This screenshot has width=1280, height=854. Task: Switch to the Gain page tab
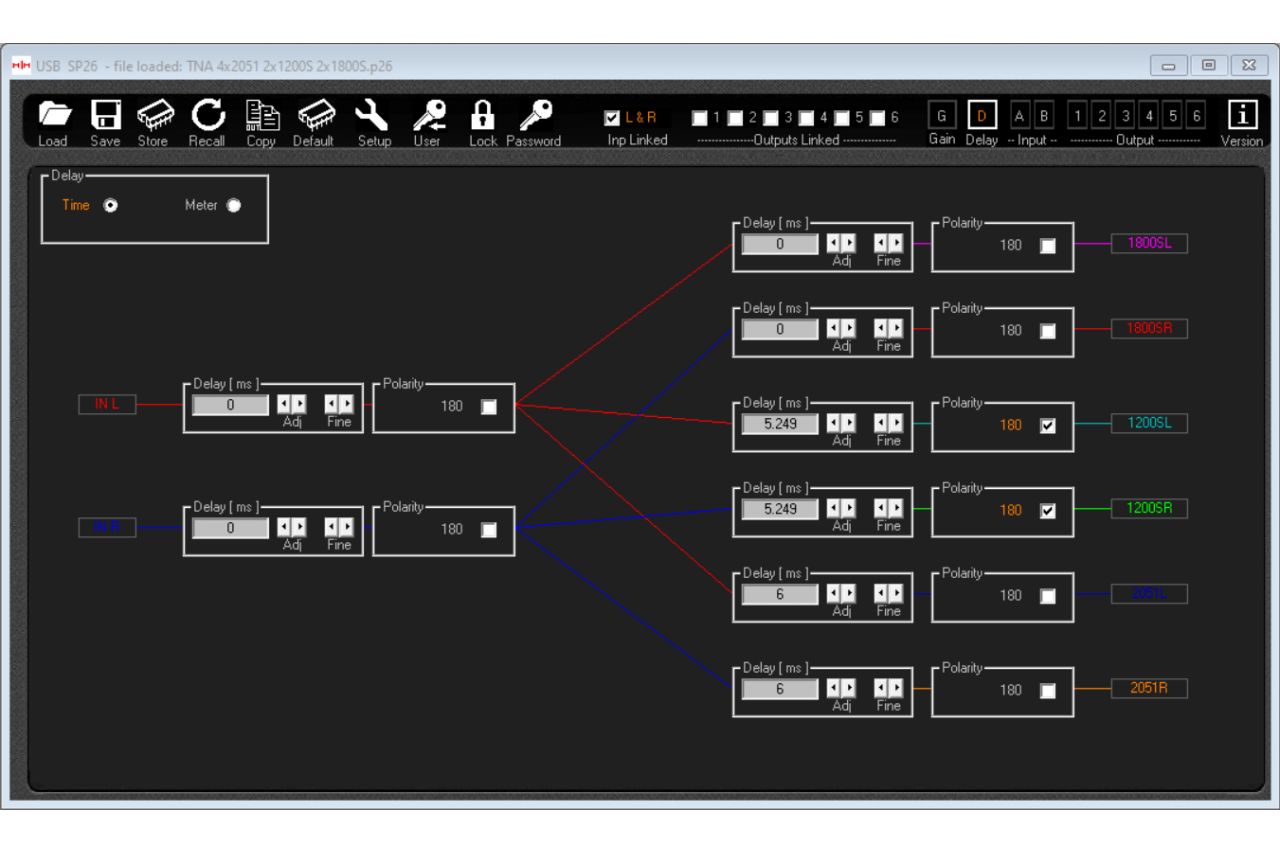coord(941,116)
